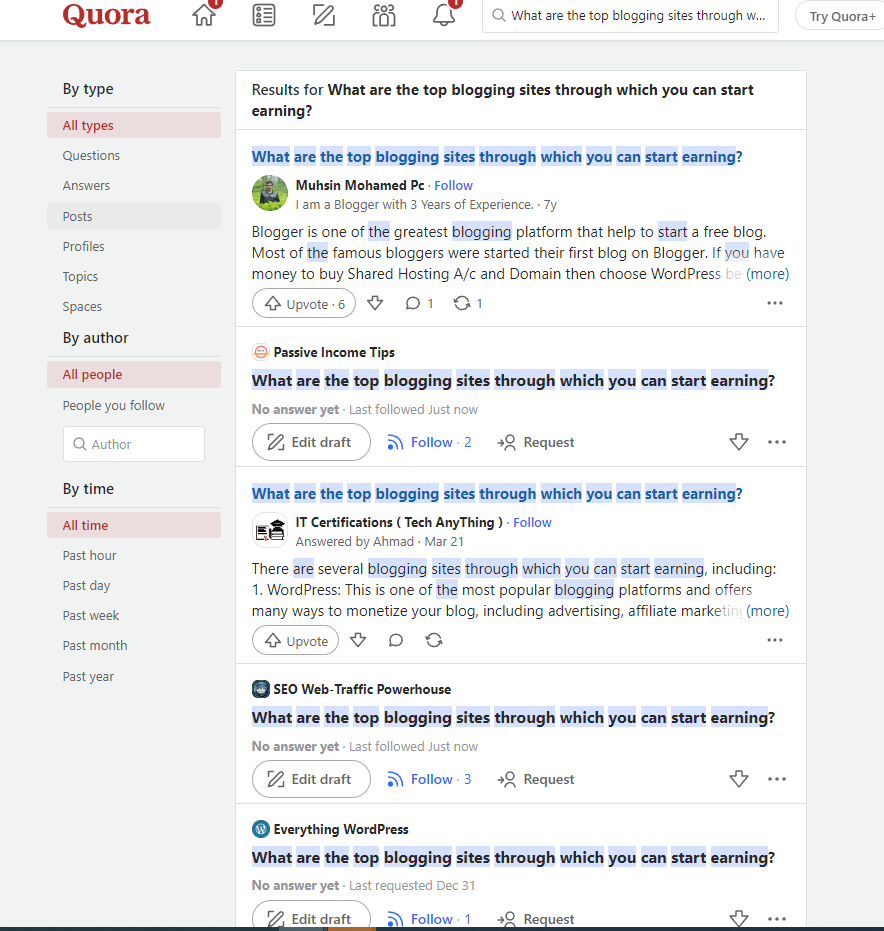
Task: Open the notifications bell icon
Action: pos(444,15)
